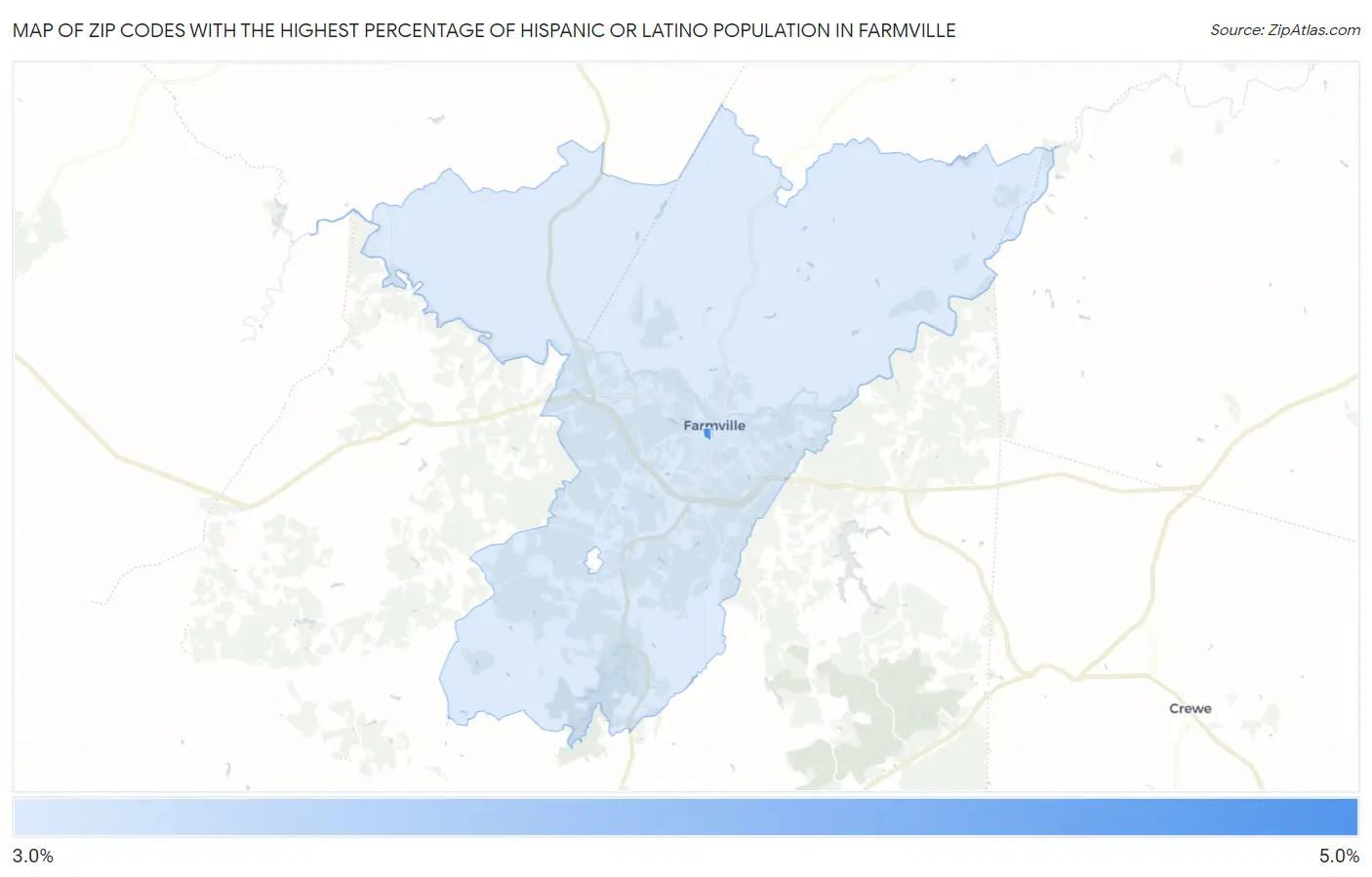1372x877 pixels.
Task: Click the percentage gradient legend bar
Action: [685, 817]
